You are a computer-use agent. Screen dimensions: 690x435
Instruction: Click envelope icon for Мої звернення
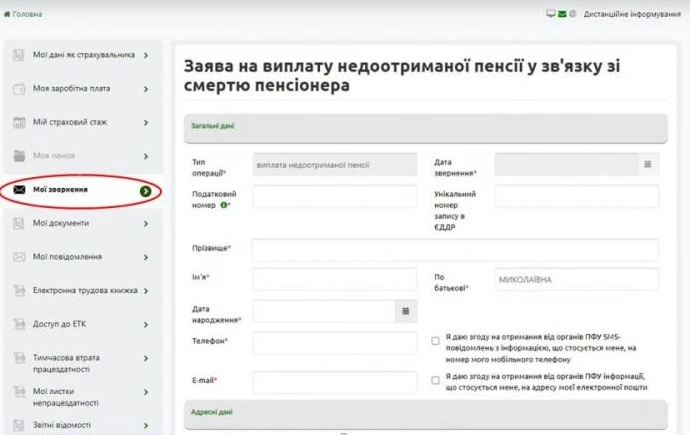(x=19, y=190)
